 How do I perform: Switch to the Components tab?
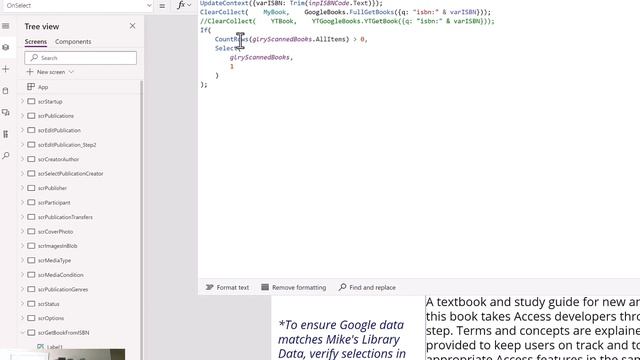coord(73,42)
